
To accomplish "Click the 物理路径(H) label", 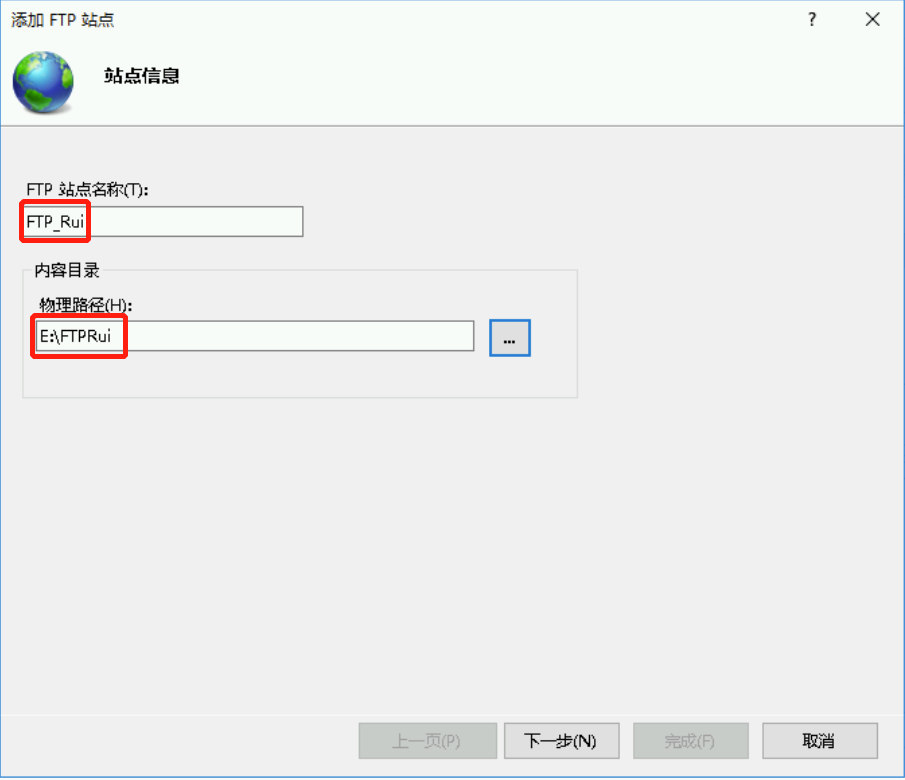I will [x=86, y=304].
